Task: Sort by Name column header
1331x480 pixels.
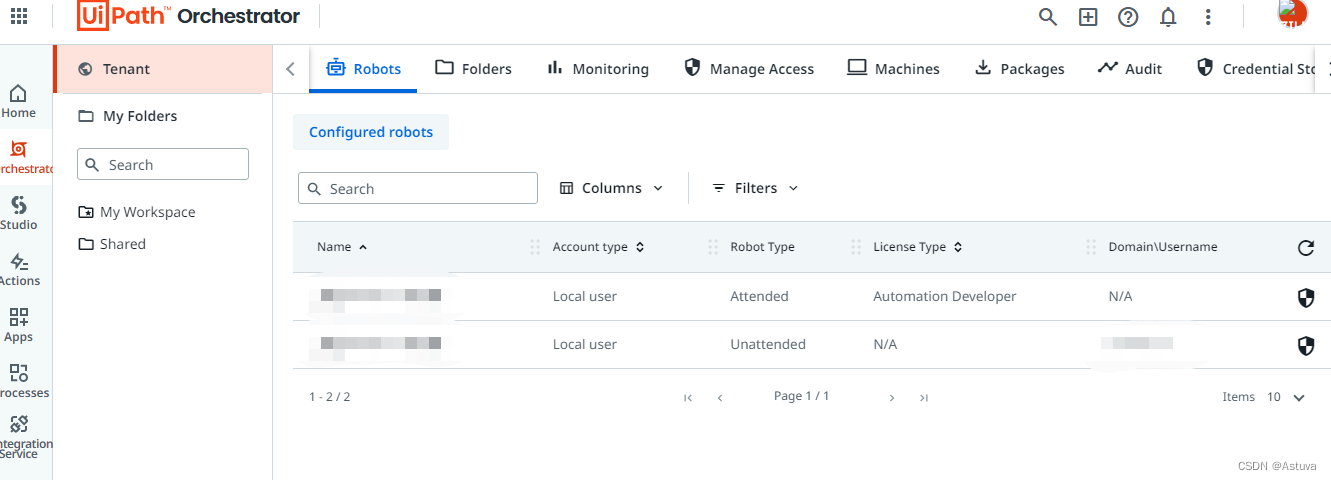Action: 342,247
